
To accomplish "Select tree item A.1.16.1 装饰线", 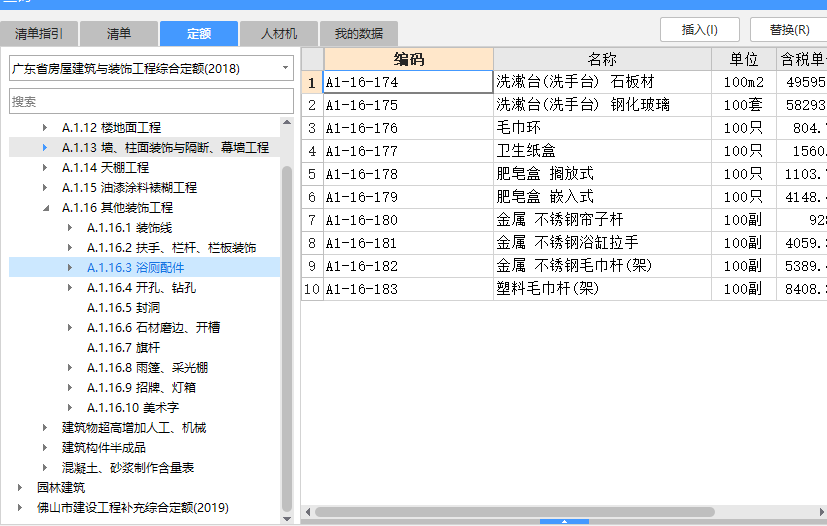I will point(130,228).
